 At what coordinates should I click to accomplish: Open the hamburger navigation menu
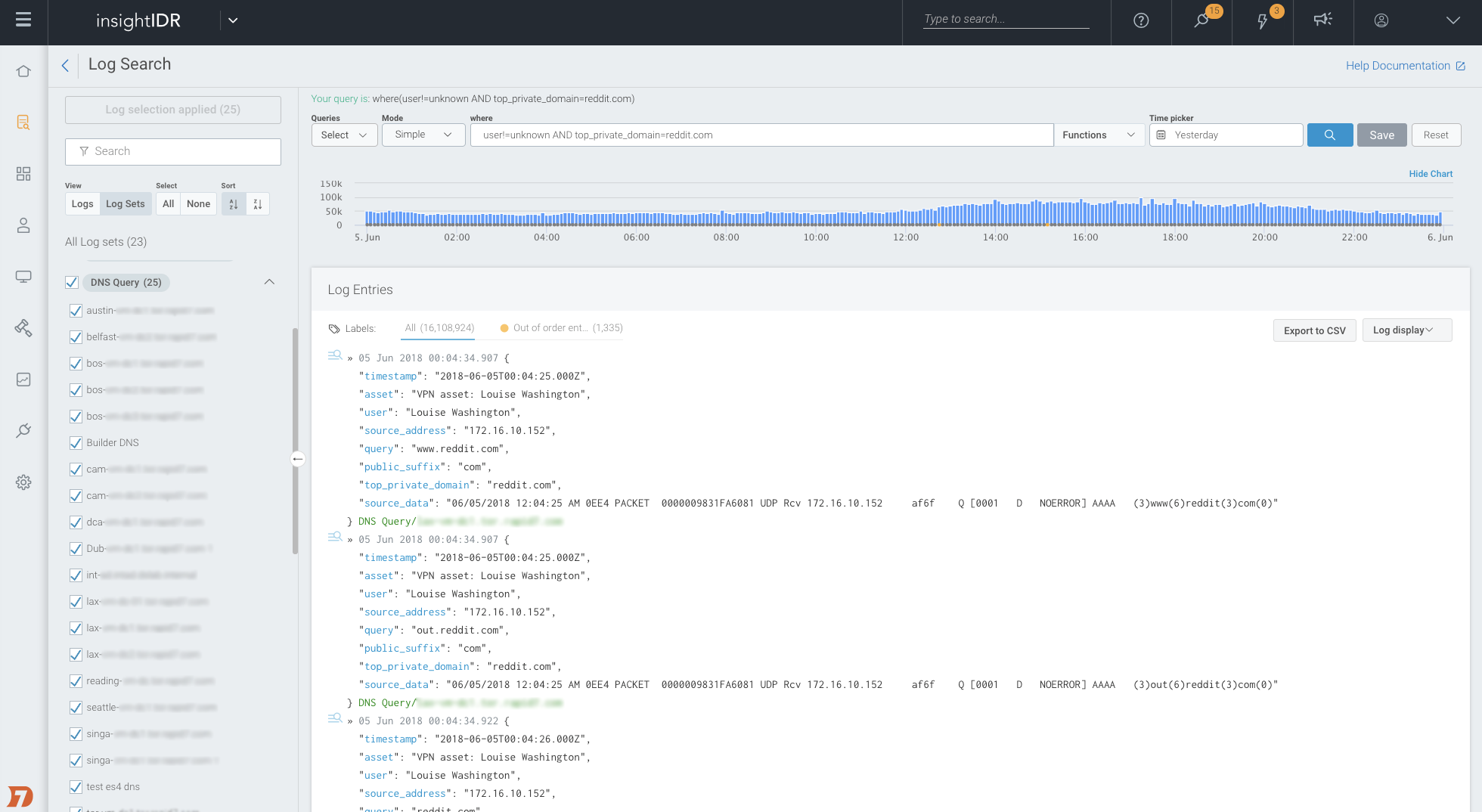pos(23,20)
